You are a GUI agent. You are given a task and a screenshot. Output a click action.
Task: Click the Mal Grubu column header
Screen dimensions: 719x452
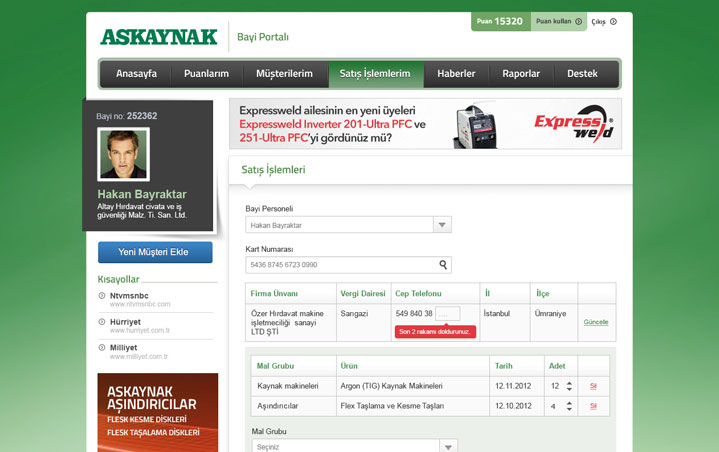[275, 366]
